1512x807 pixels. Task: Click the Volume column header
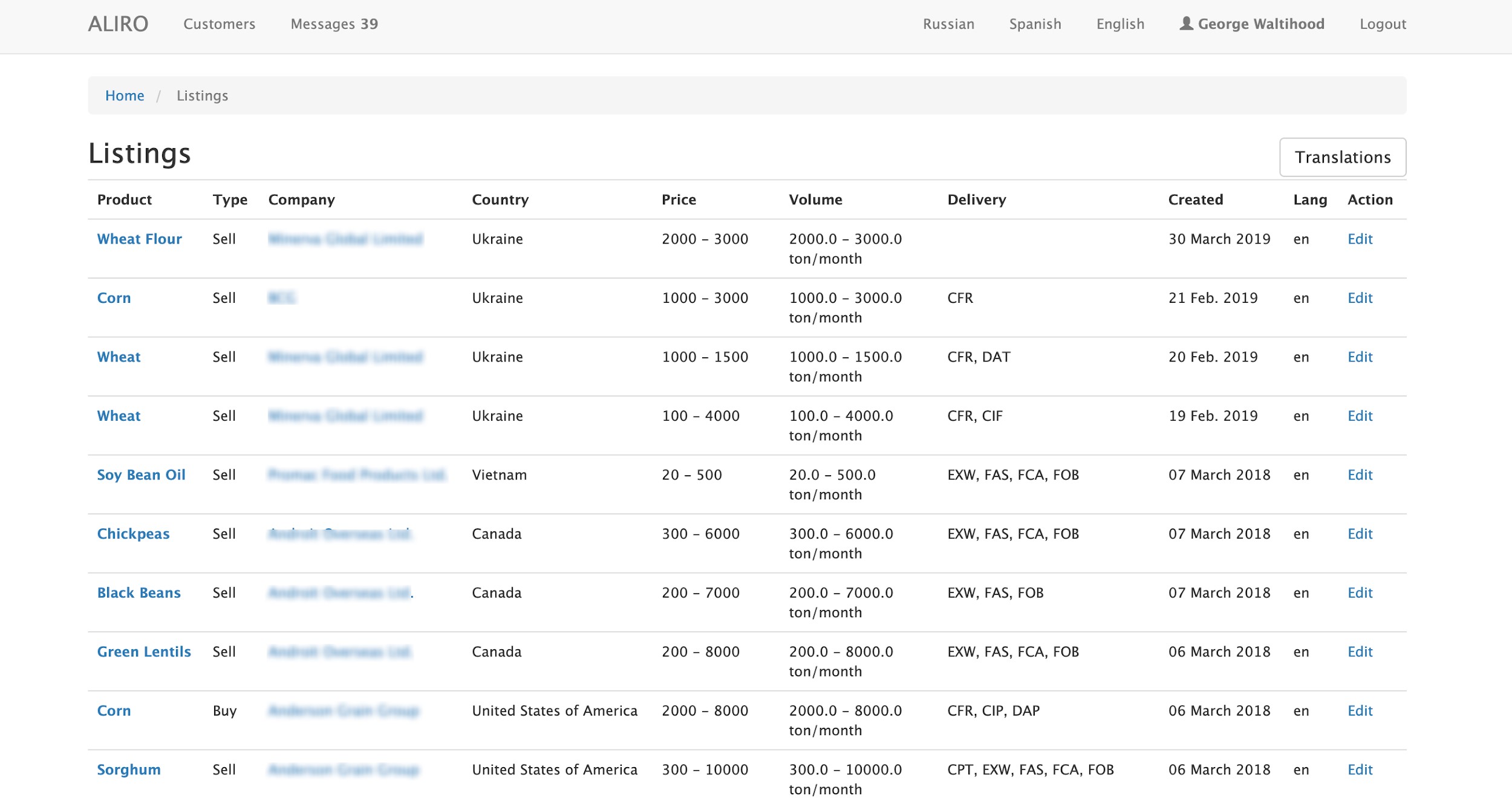pyautogui.click(x=815, y=199)
